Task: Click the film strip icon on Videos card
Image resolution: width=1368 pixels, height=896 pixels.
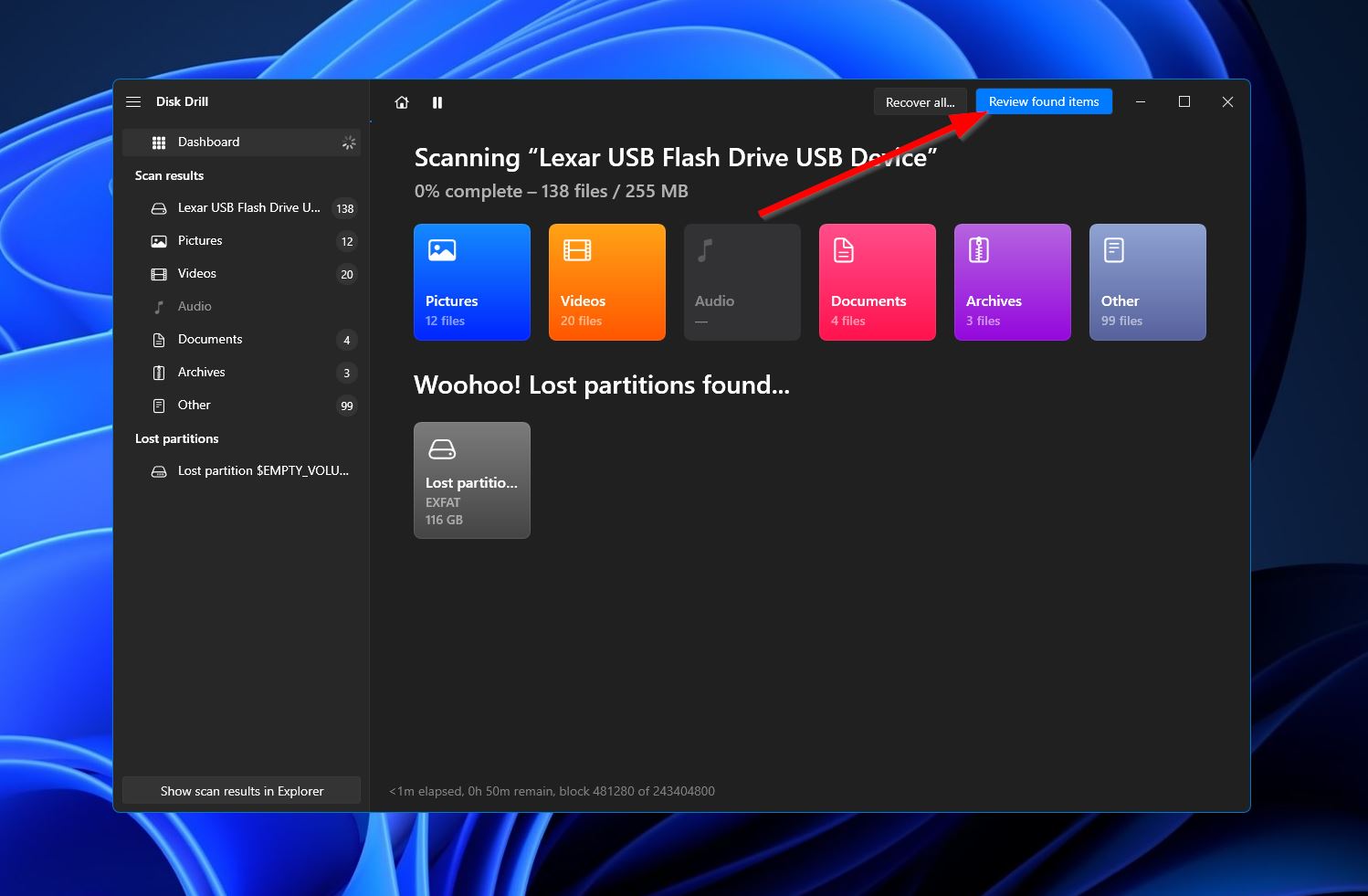Action: pos(577,250)
